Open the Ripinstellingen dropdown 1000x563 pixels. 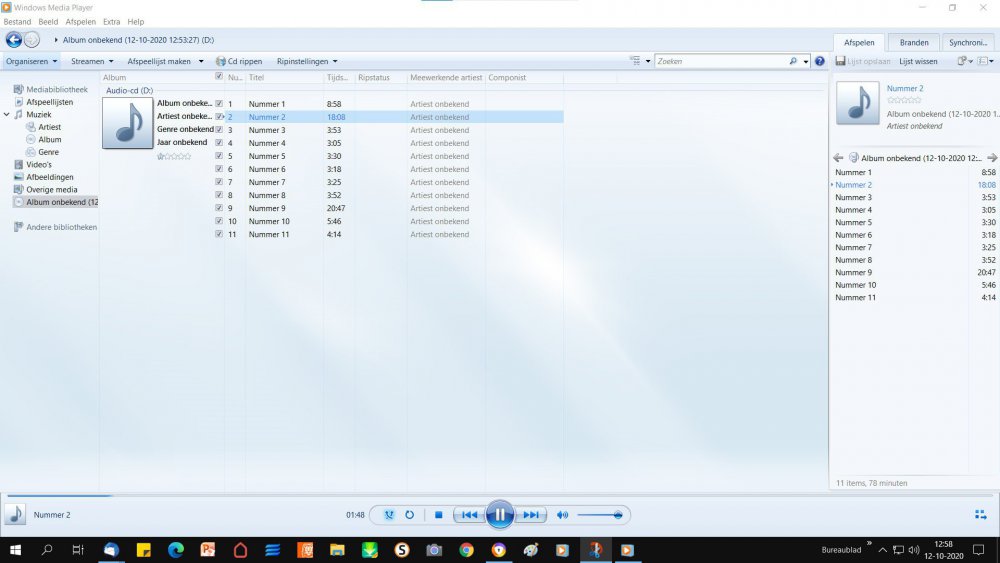coord(307,61)
